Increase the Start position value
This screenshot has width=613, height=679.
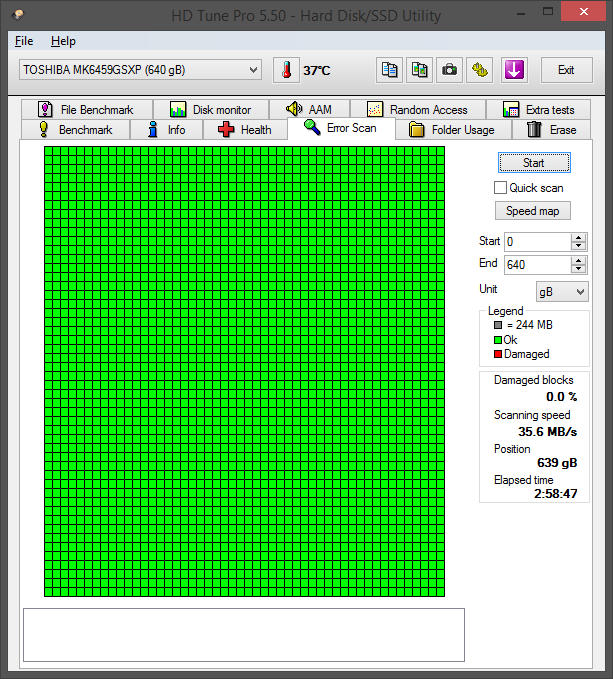[x=578, y=237]
